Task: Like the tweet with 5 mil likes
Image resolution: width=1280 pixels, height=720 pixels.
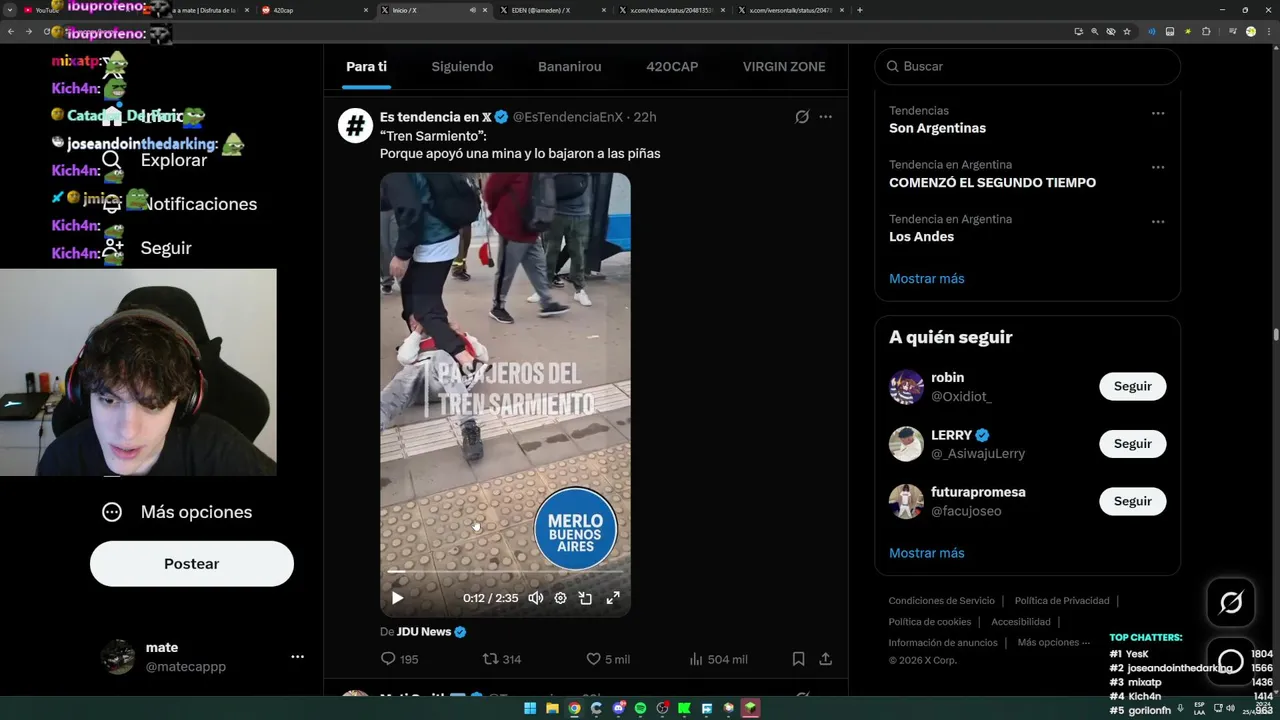Action: point(607,659)
